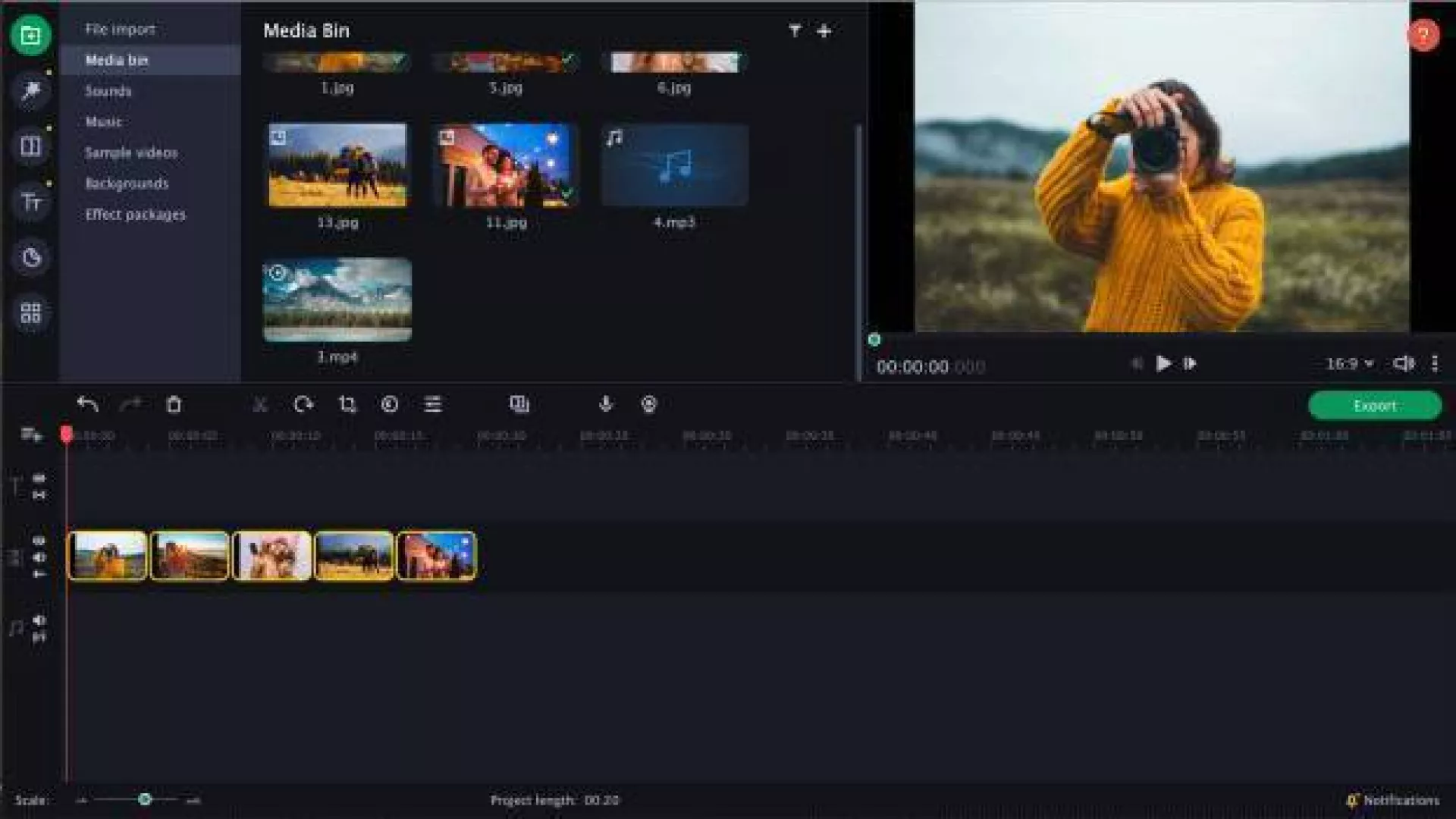Select the 3.mp4 thumbnail in Media Bin

pos(337,300)
